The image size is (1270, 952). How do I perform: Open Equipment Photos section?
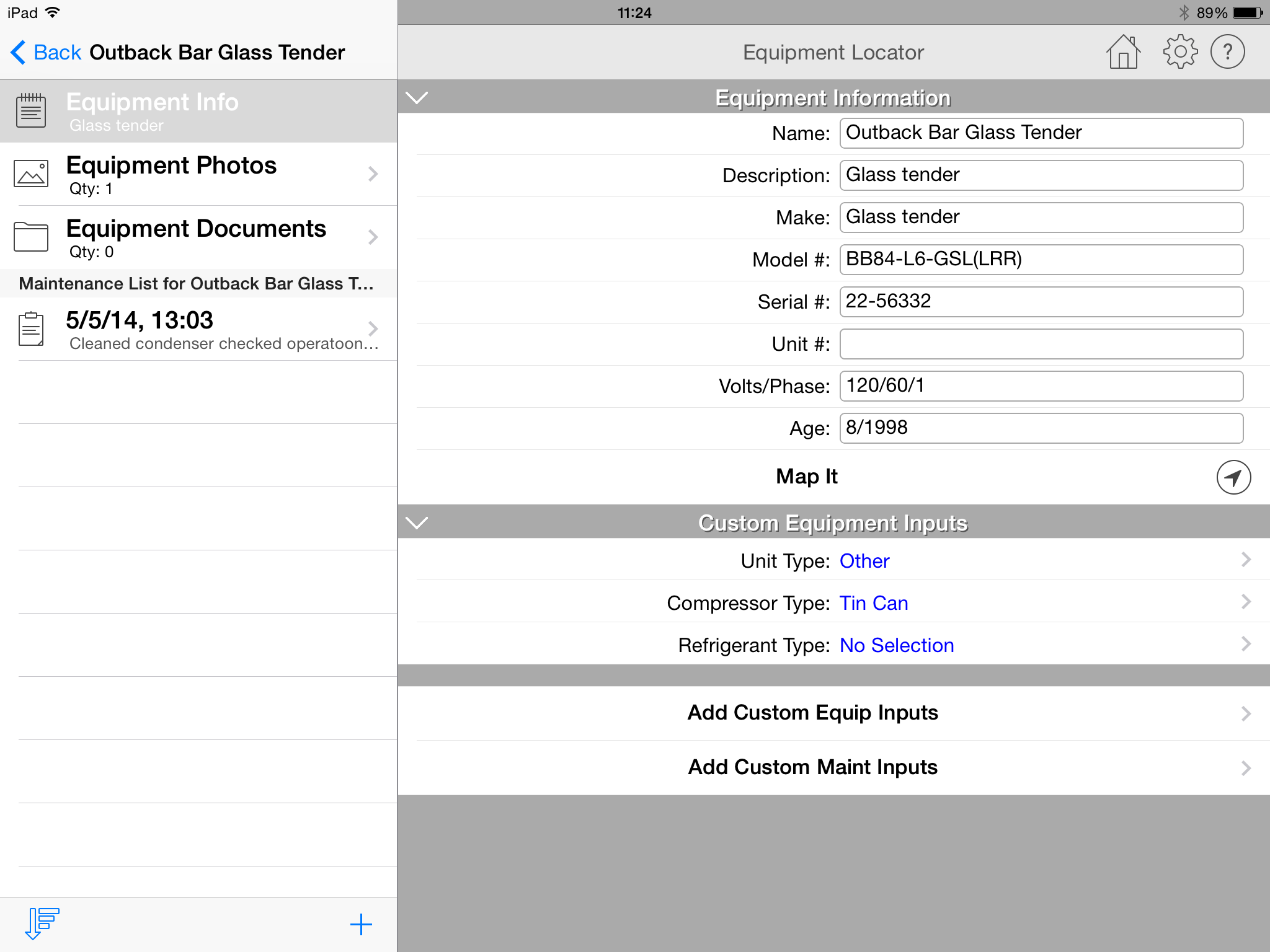(198, 174)
